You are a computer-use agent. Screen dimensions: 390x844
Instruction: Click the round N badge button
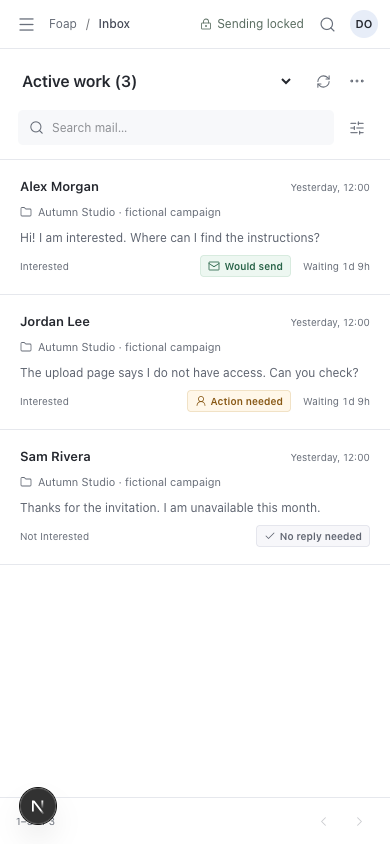point(38,806)
